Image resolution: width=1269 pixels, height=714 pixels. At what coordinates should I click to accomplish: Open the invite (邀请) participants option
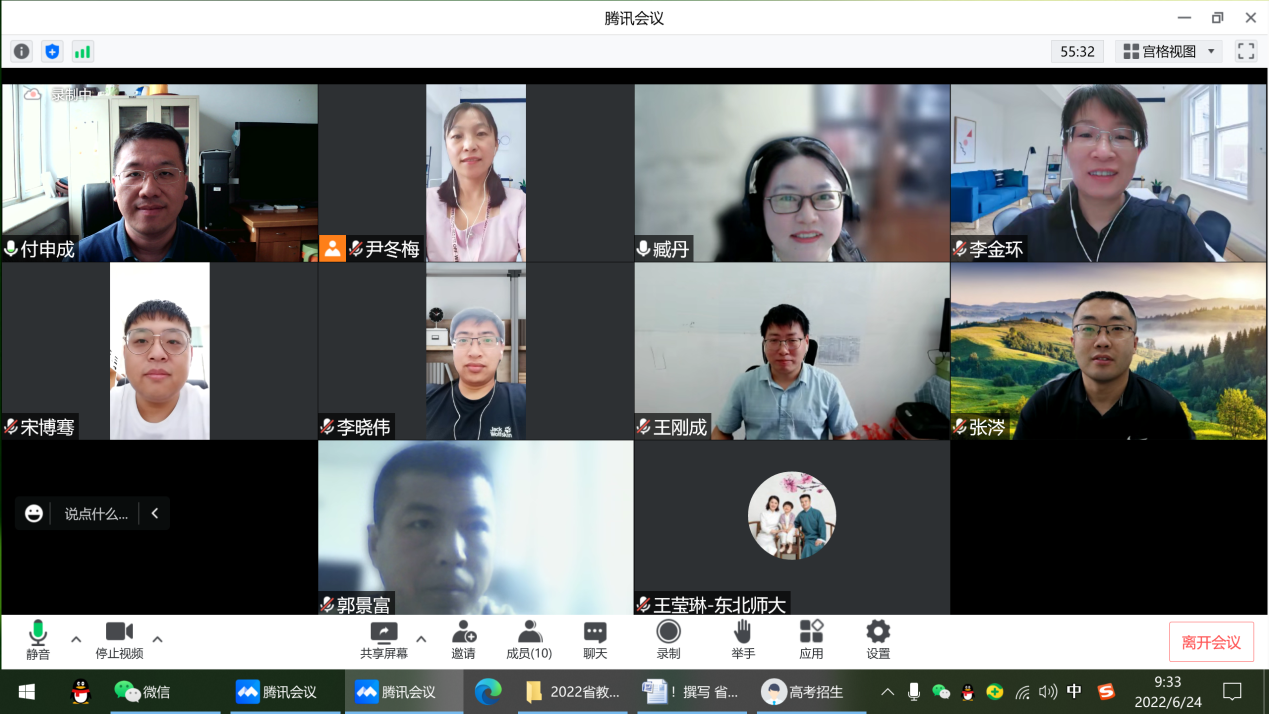[x=463, y=640]
